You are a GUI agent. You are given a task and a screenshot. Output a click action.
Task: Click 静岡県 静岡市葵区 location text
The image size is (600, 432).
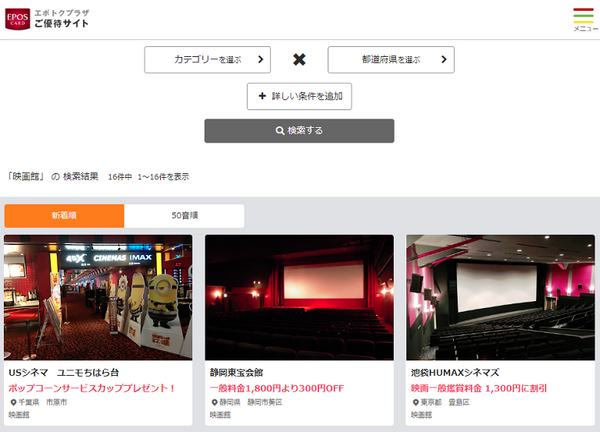251,403
